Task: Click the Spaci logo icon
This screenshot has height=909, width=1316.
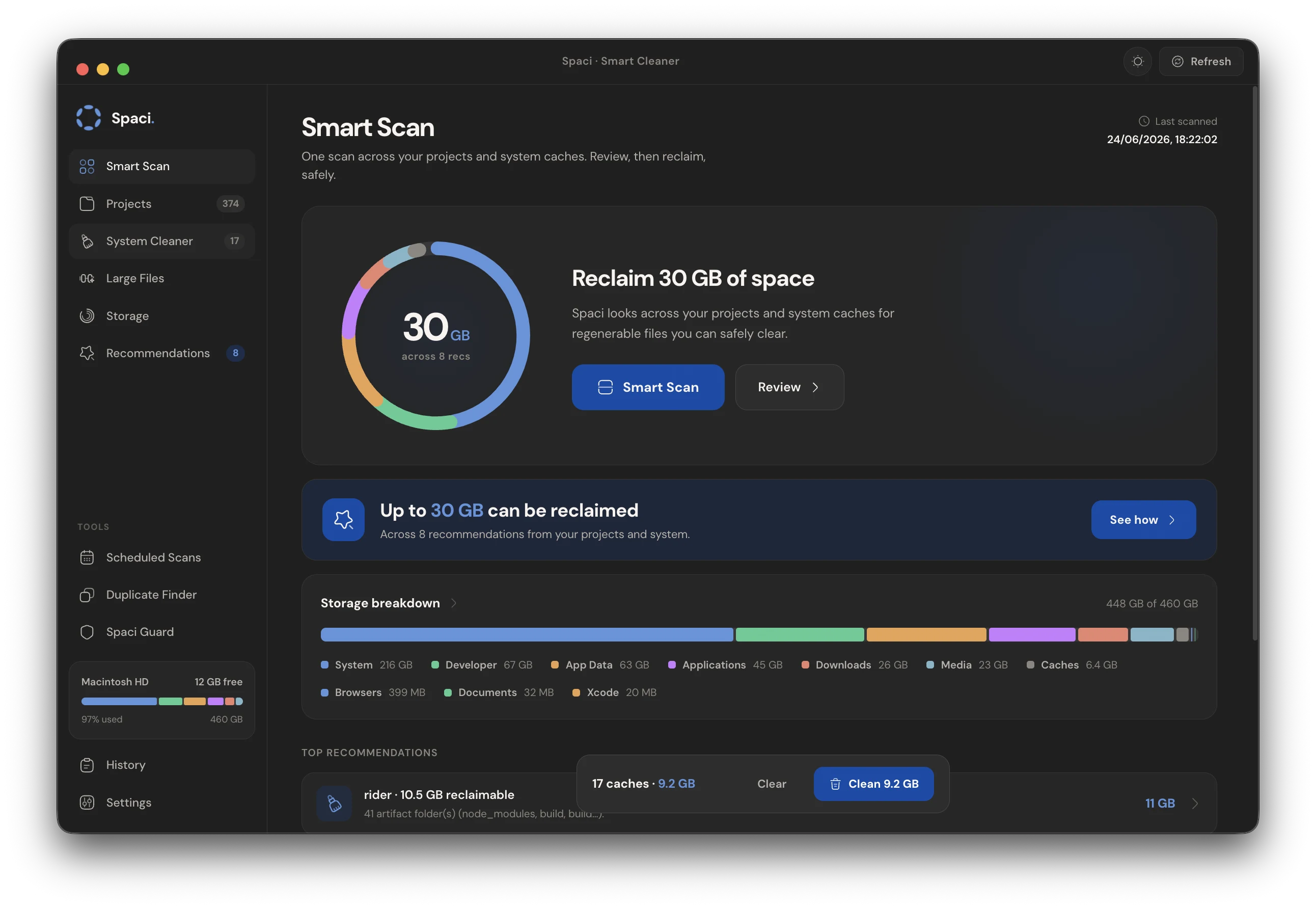Action: coord(88,118)
